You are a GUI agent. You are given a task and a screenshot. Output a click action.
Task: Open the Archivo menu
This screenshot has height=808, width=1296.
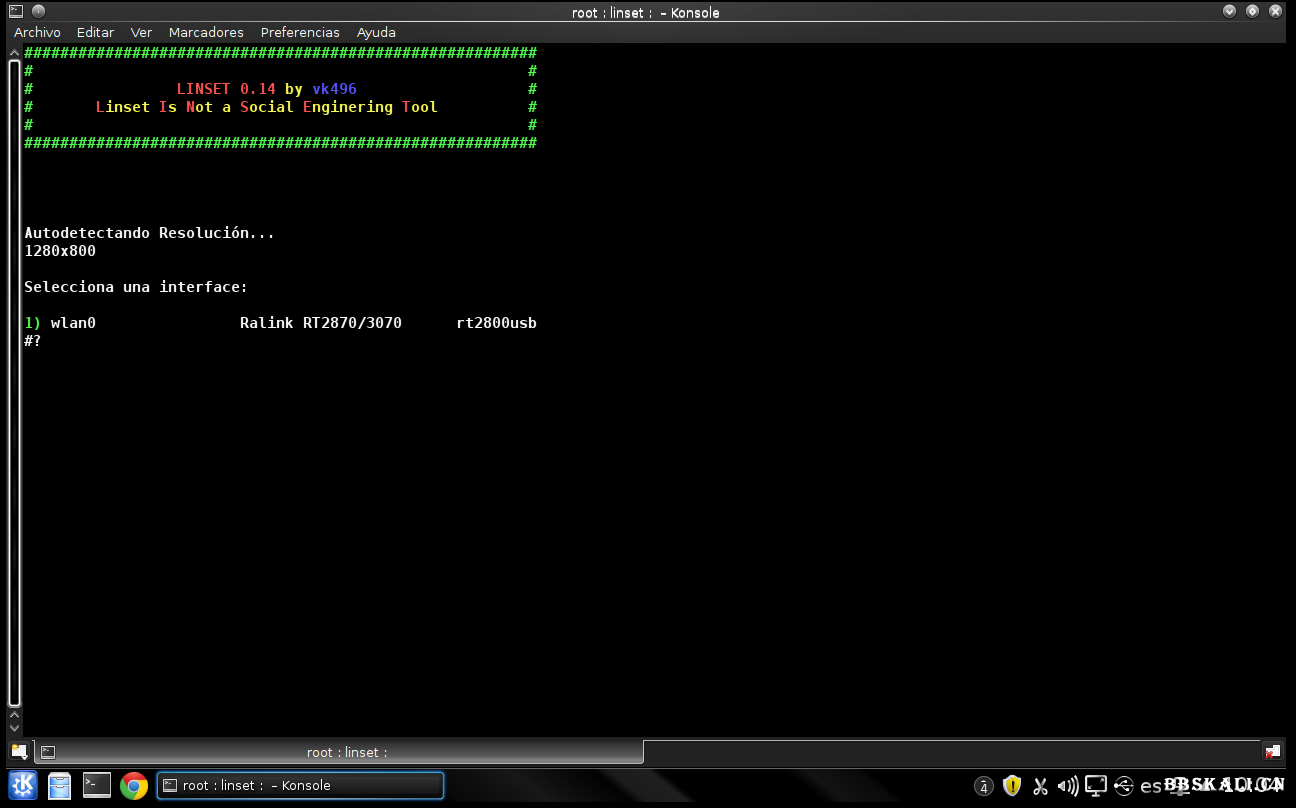pyautogui.click(x=37, y=32)
